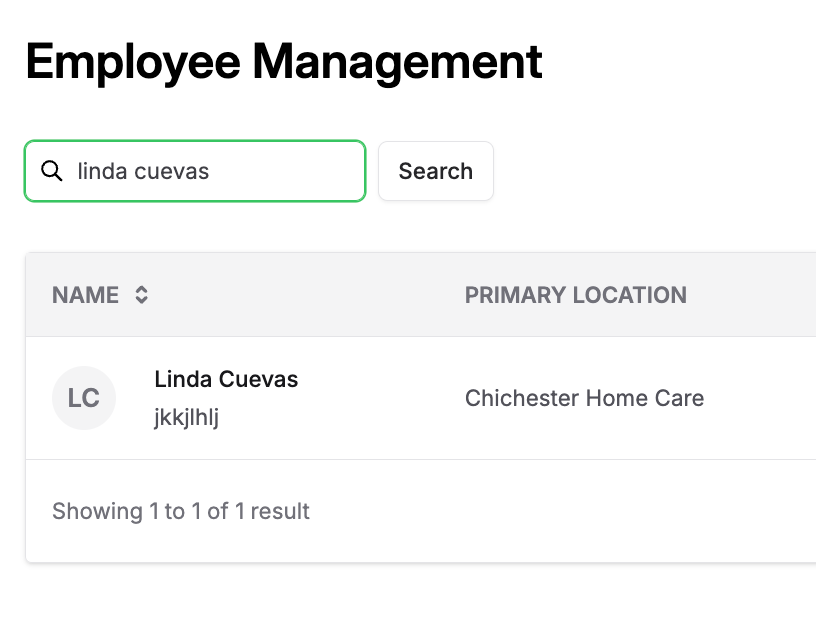Expand sorting options via the NAME column chevrons
This screenshot has height=628, width=816.
[141, 295]
